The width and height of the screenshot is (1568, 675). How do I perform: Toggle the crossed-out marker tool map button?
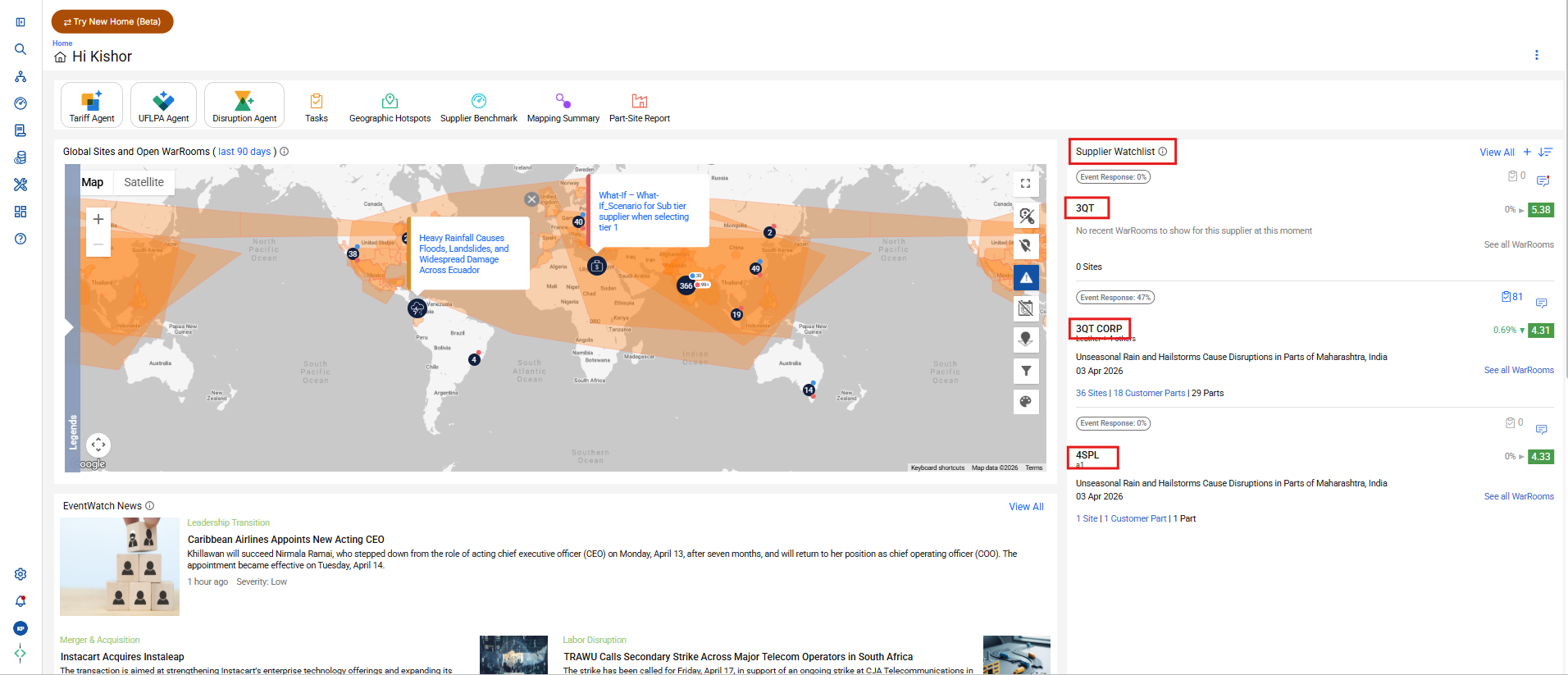1026,216
